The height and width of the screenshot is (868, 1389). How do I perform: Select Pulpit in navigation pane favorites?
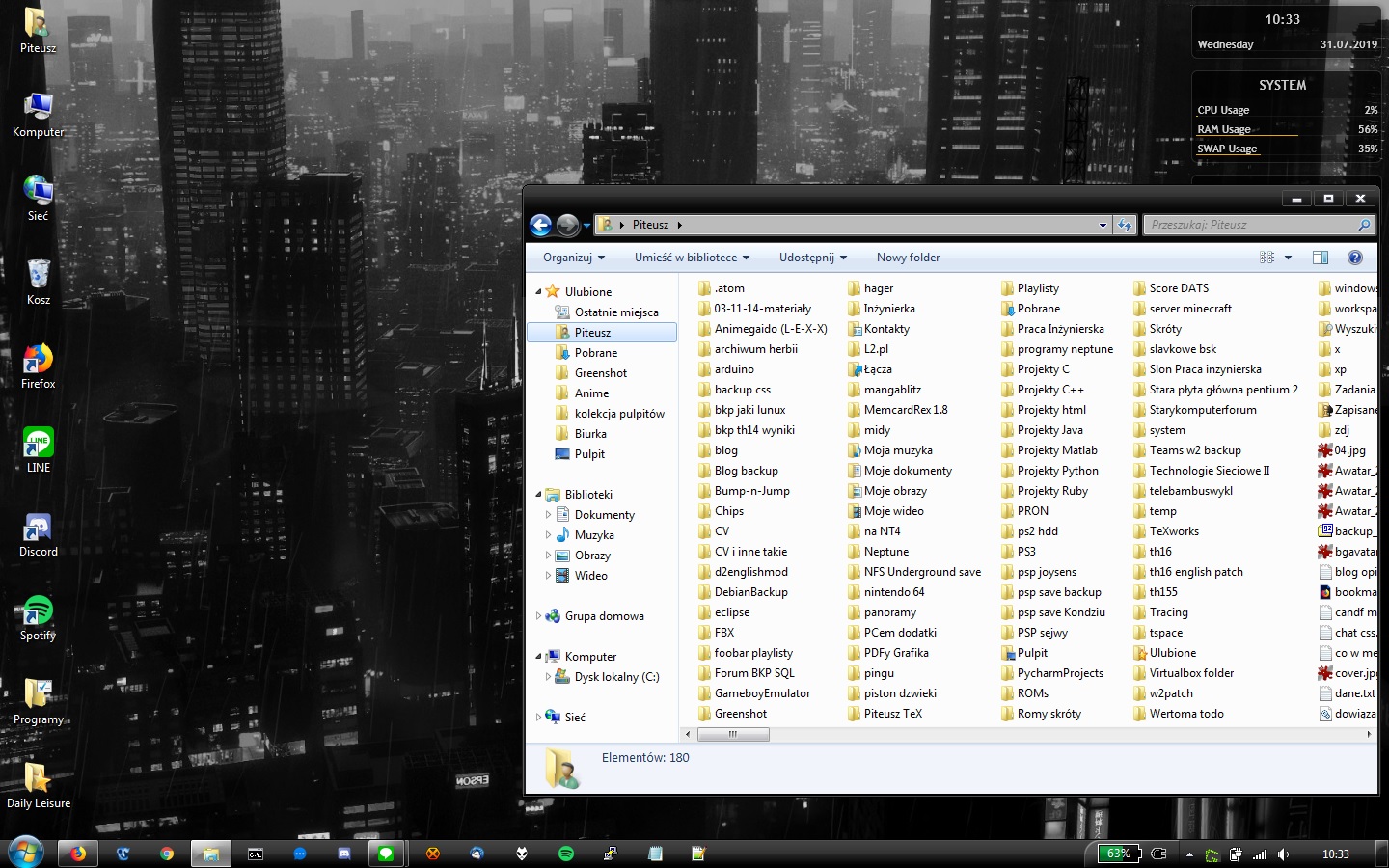(580, 454)
